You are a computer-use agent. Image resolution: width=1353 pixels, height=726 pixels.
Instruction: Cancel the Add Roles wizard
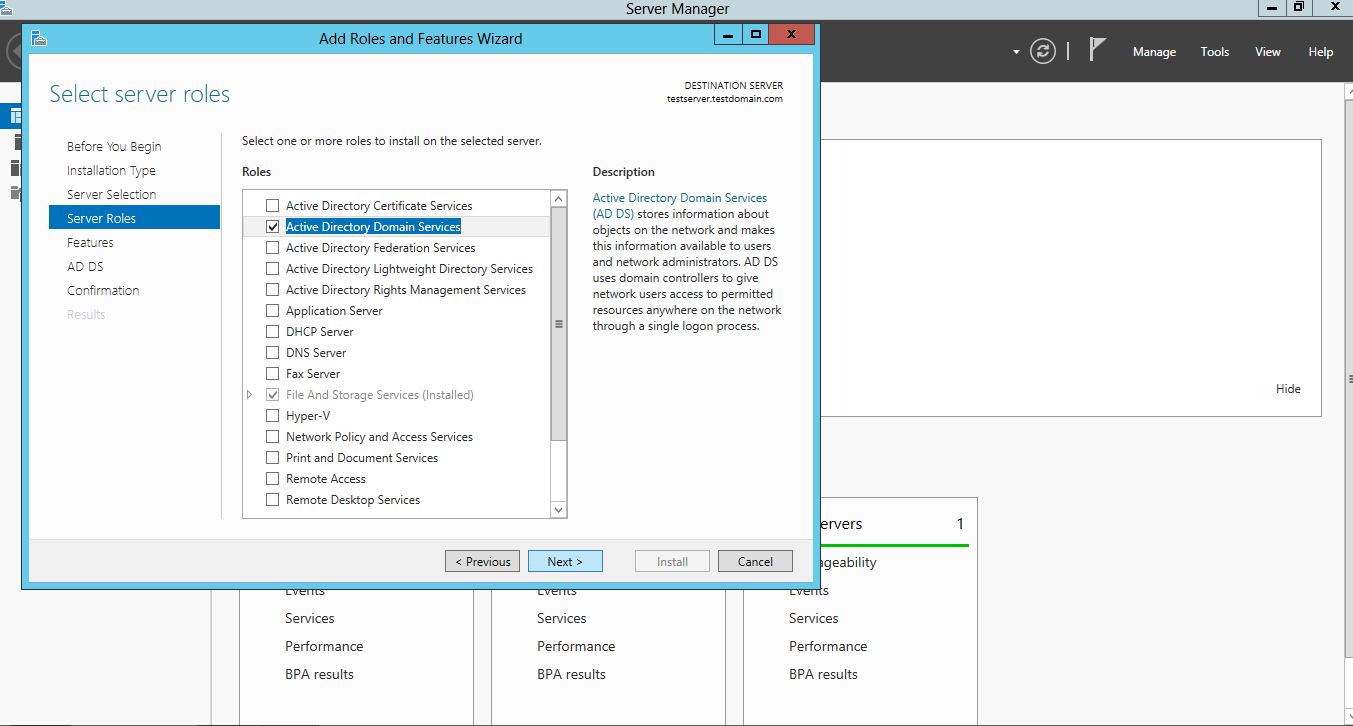coord(755,561)
